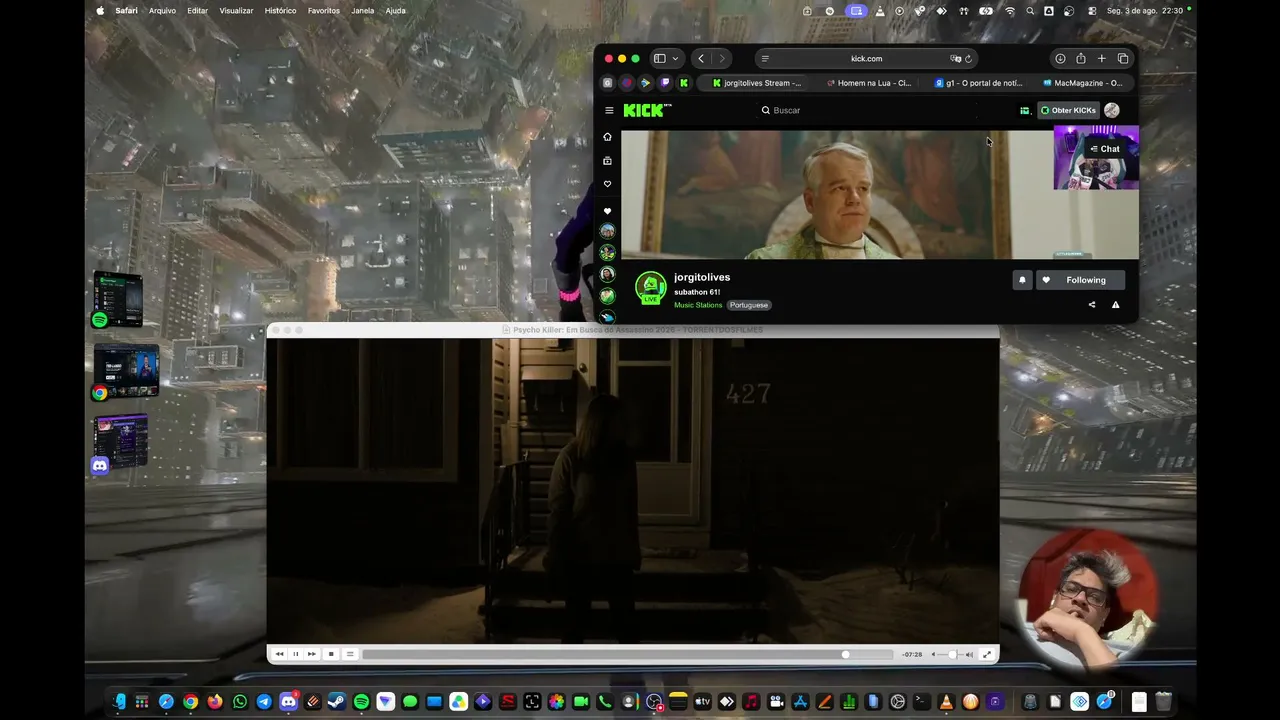The height and width of the screenshot is (720, 1280).
Task: Open VLC from the Dock
Action: 946,702
